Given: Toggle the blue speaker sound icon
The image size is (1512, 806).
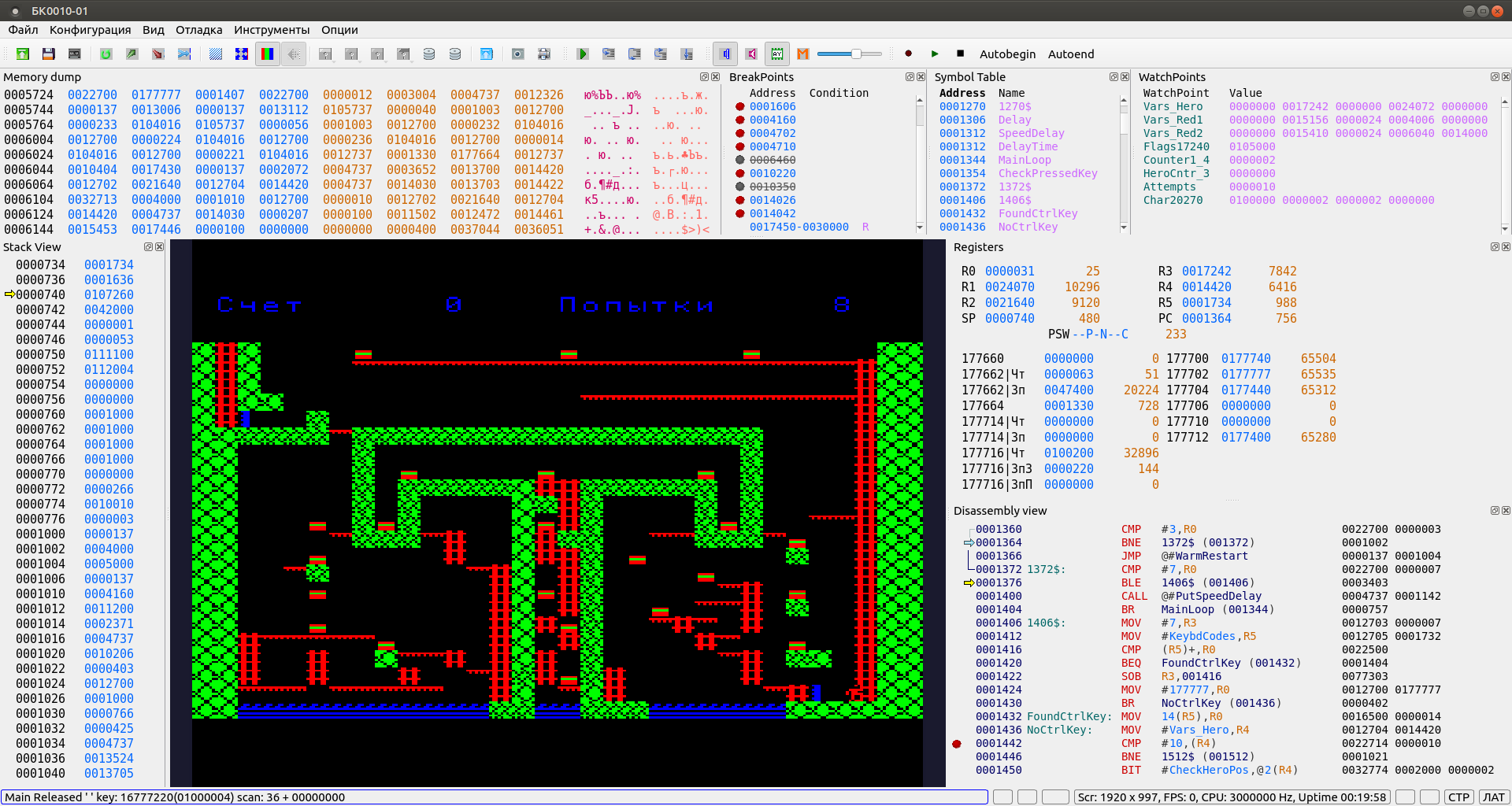Looking at the screenshot, I should pyautogui.click(x=725, y=54).
